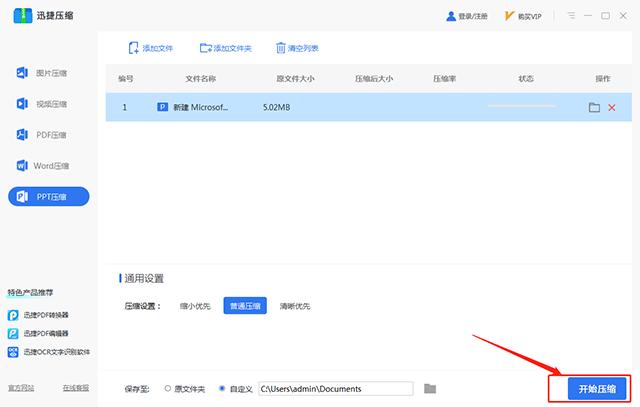Select 原文件夹 radio button
This screenshot has height=407, width=640.
[x=168, y=389]
